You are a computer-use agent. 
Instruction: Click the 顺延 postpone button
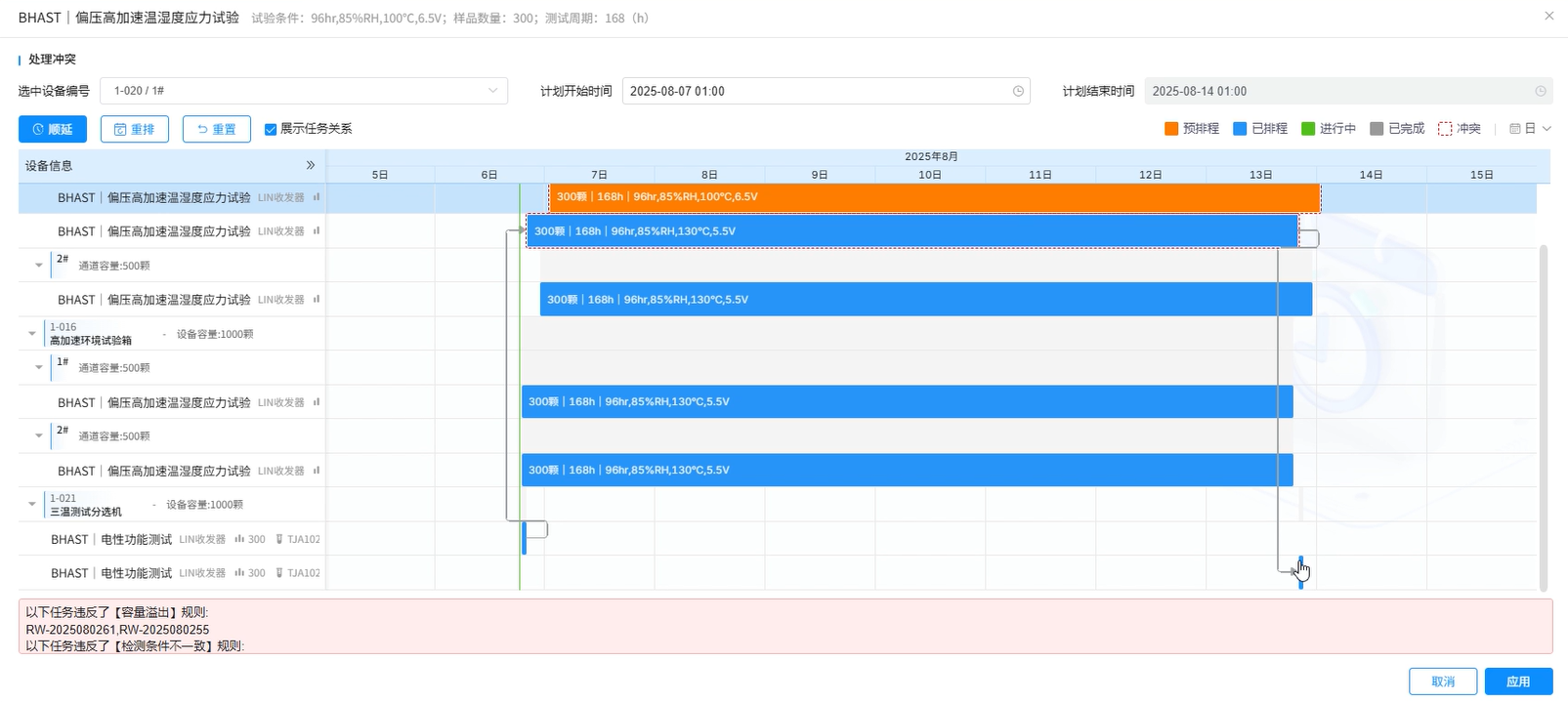coord(53,129)
